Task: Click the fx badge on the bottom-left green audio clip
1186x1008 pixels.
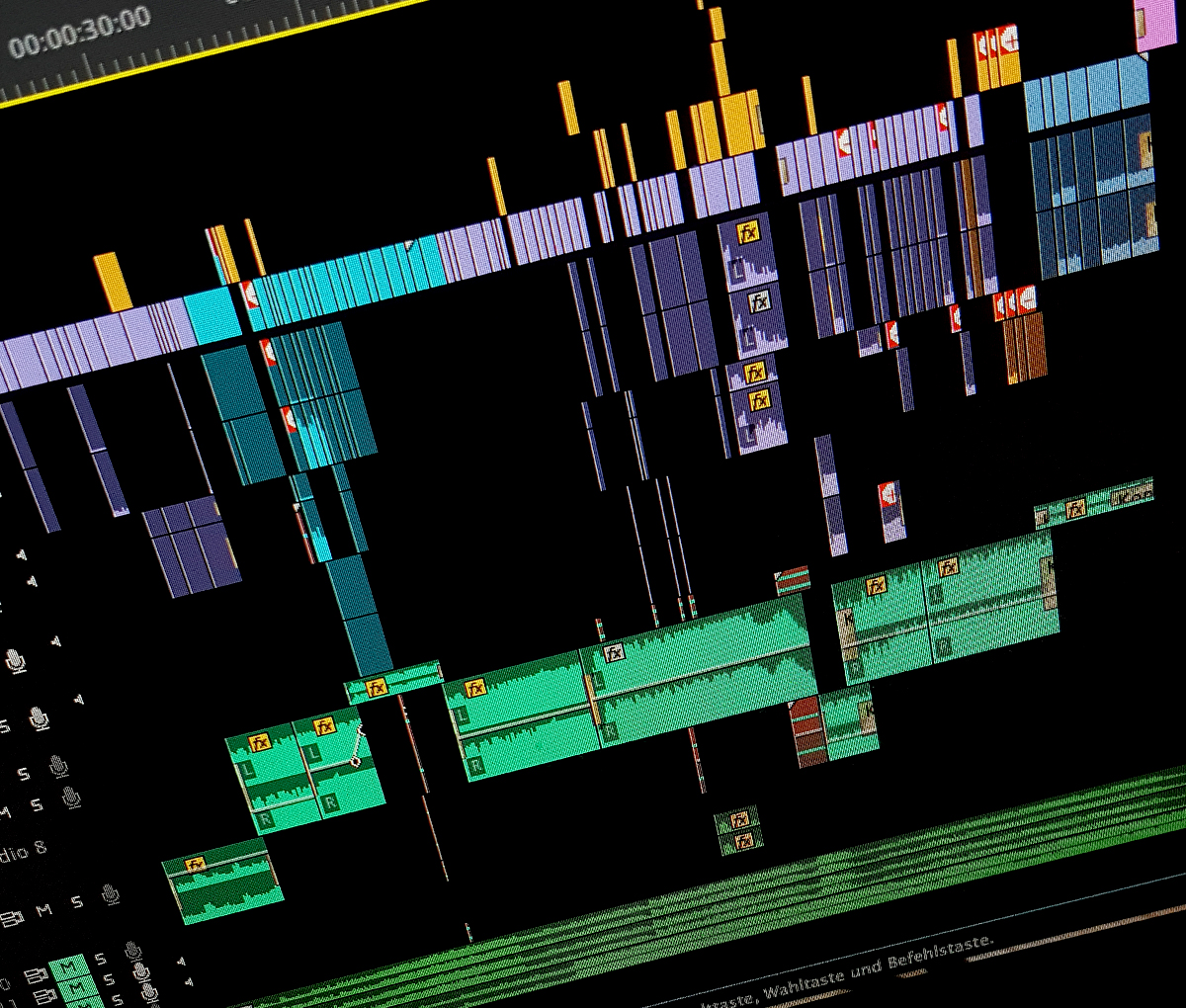Action: pos(196,866)
